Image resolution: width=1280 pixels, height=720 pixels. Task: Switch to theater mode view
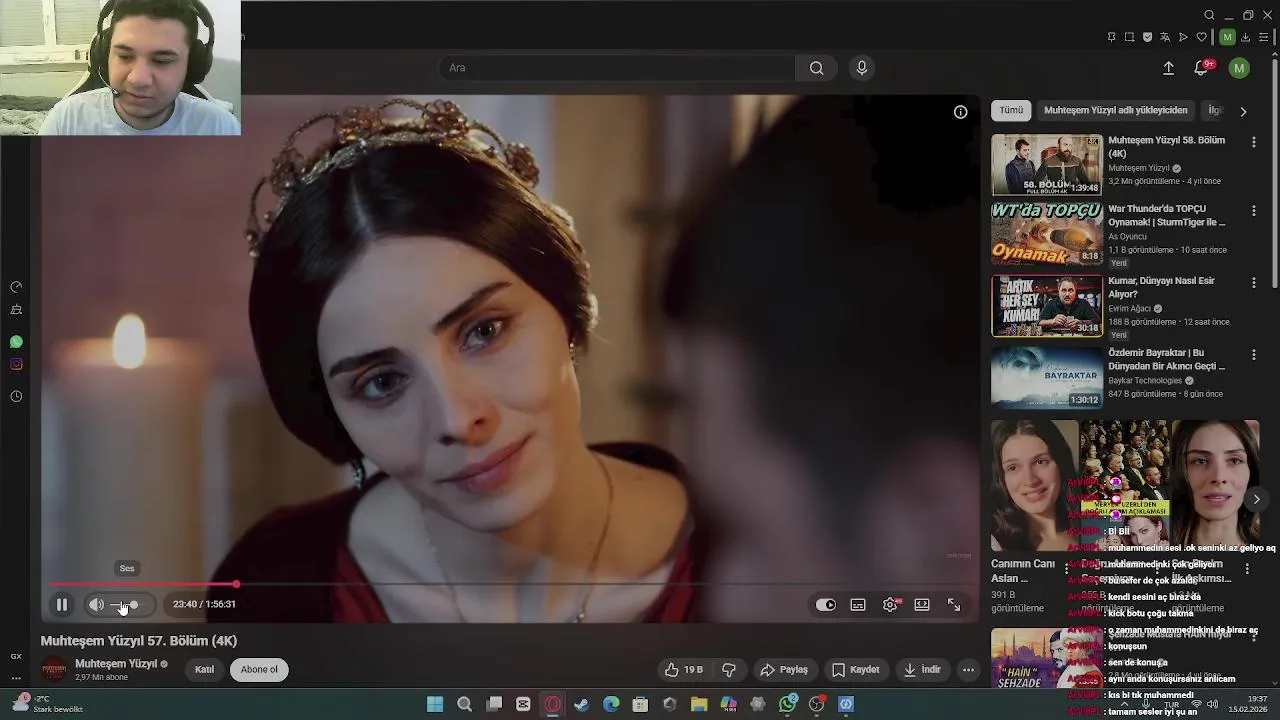point(922,605)
